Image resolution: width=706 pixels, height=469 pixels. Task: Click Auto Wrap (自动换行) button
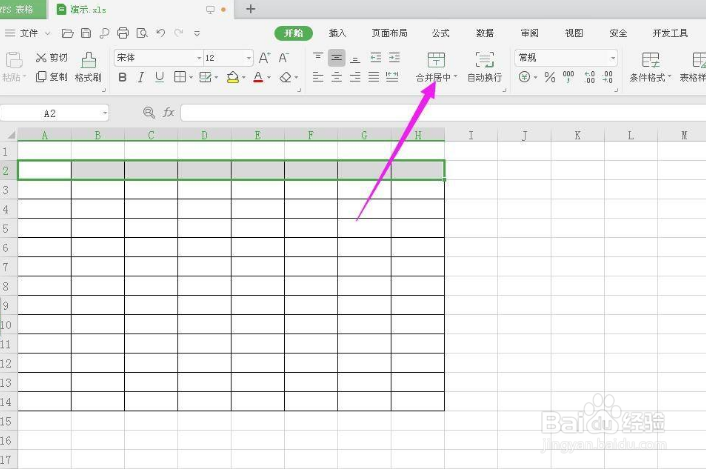[484, 68]
